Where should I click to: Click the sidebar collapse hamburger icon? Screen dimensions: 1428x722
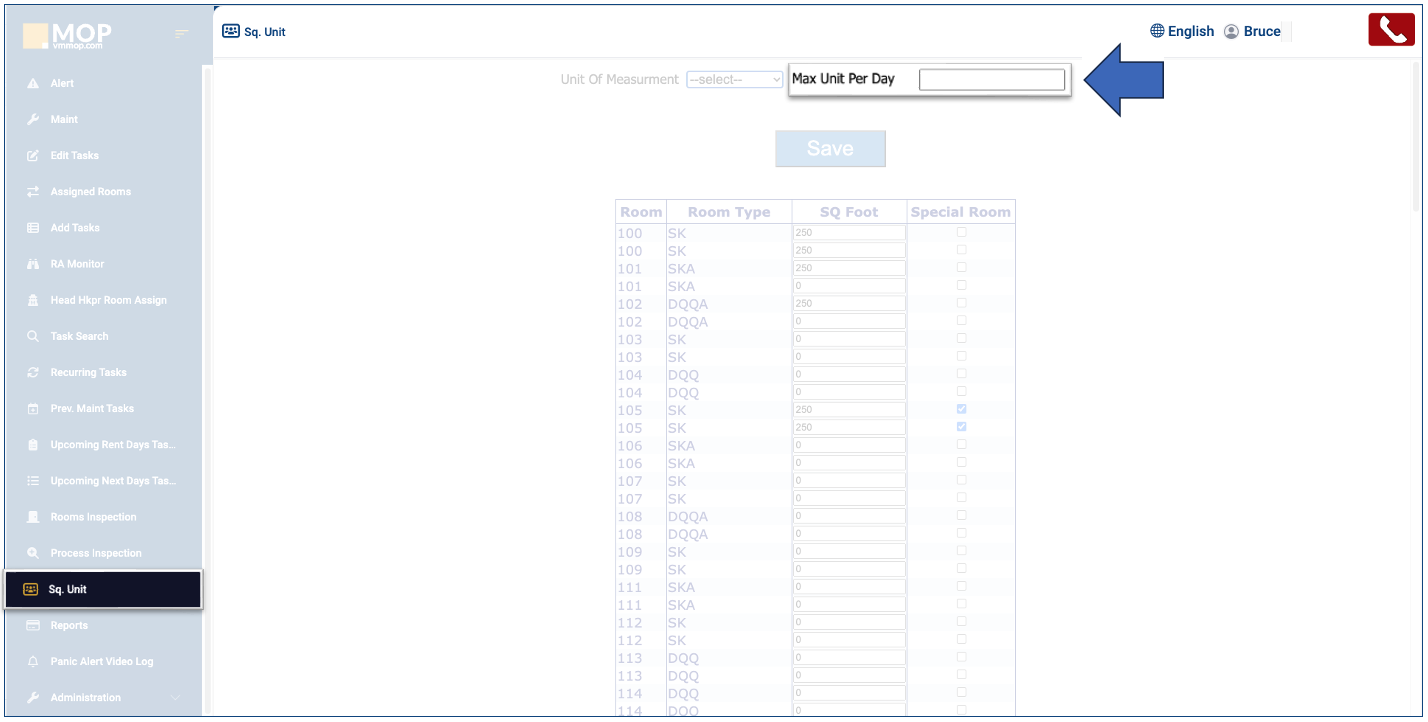click(x=181, y=34)
